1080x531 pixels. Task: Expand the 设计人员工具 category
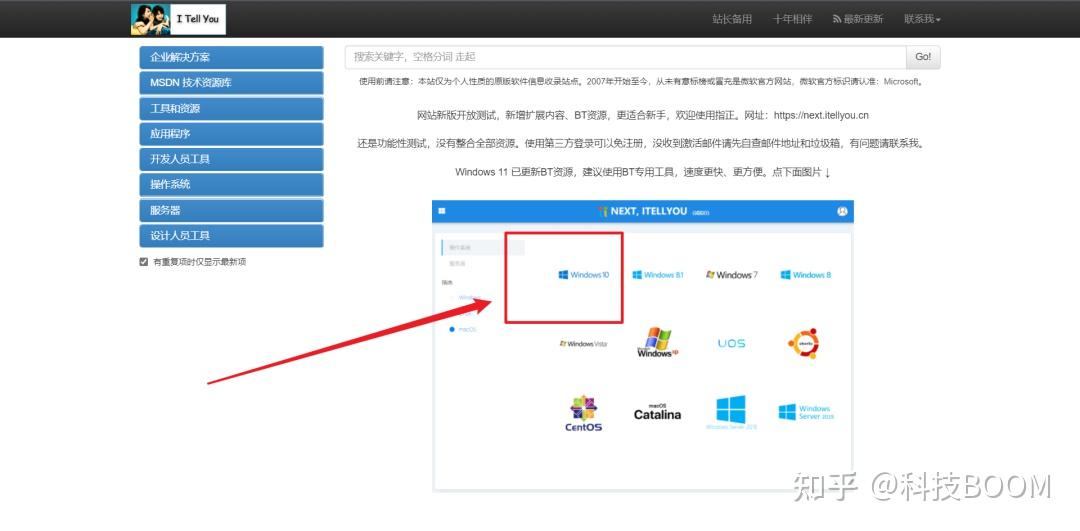231,236
